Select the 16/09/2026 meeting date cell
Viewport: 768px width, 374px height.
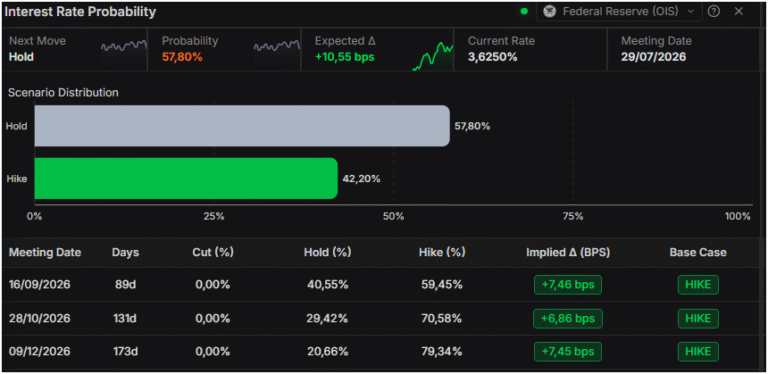[x=40, y=285]
